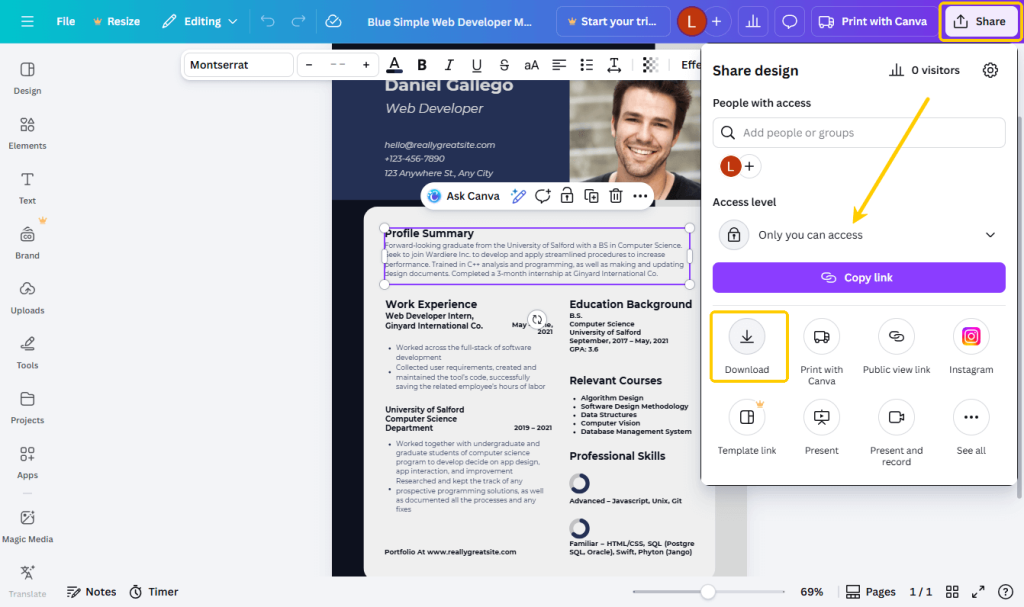
Task: Open the Elements panel
Action: (x=27, y=135)
